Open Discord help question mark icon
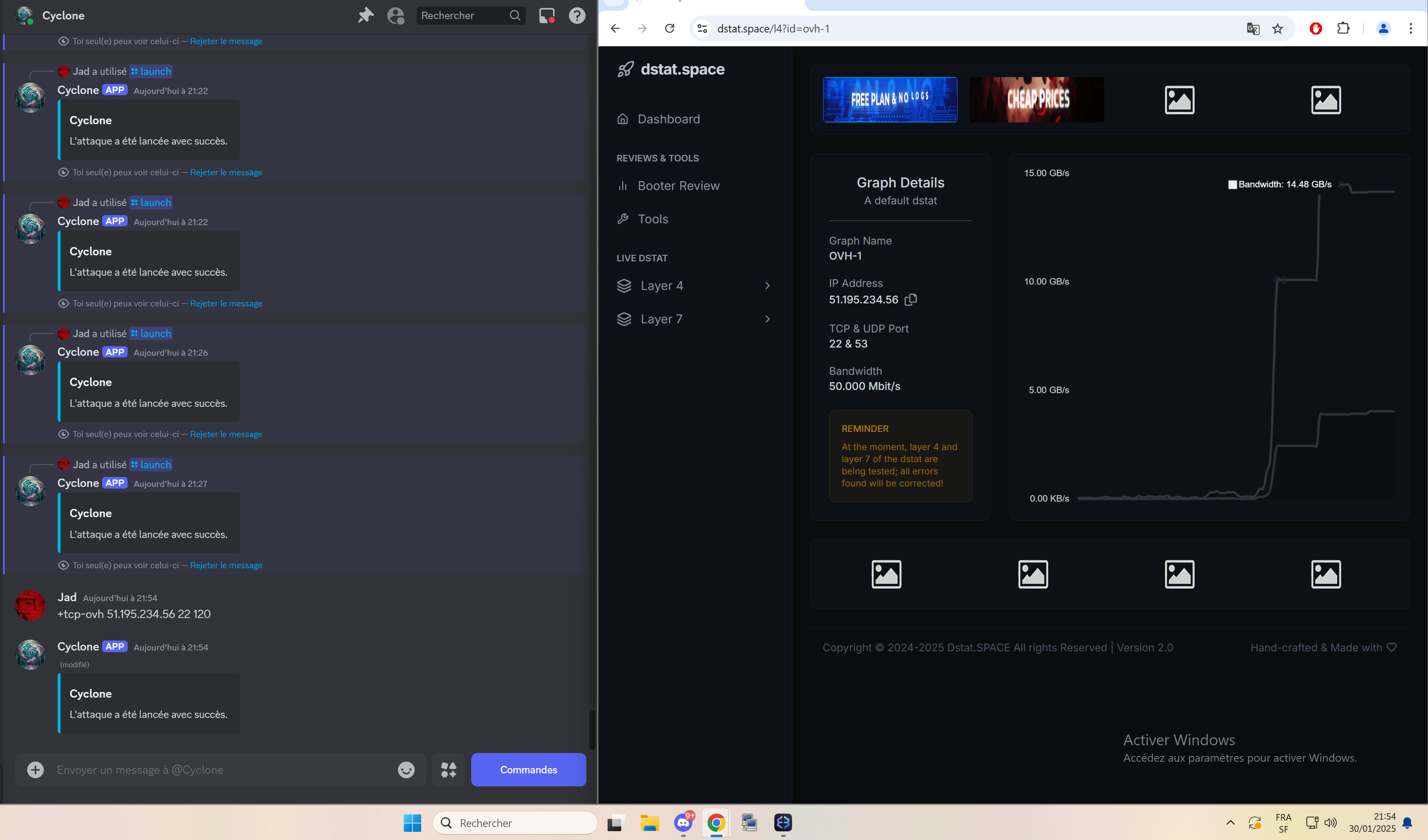This screenshot has width=1428, height=840. click(577, 15)
